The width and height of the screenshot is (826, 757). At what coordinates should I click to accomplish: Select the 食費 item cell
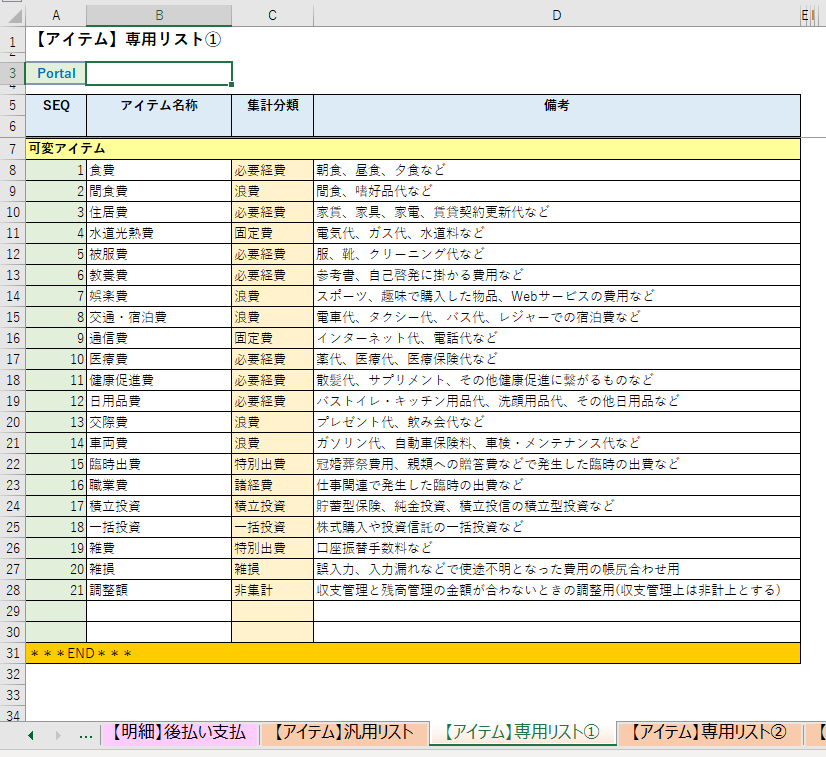click(x=159, y=170)
